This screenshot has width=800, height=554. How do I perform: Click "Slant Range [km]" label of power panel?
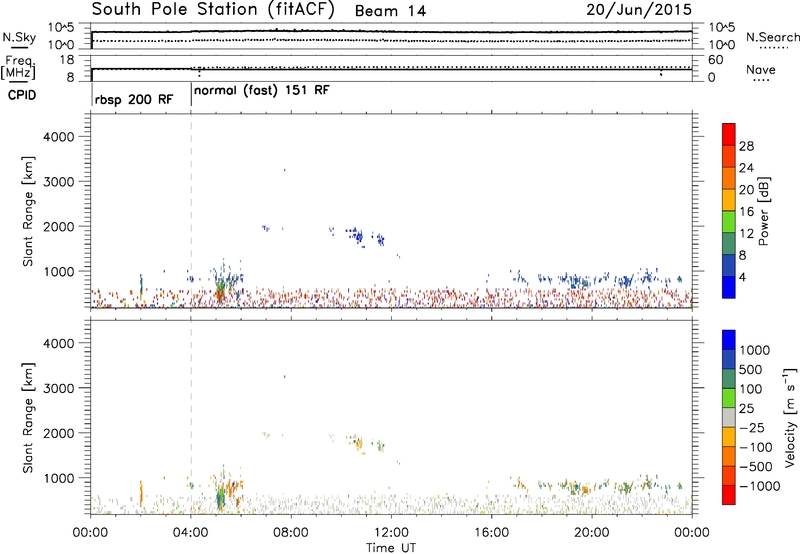pos(28,211)
